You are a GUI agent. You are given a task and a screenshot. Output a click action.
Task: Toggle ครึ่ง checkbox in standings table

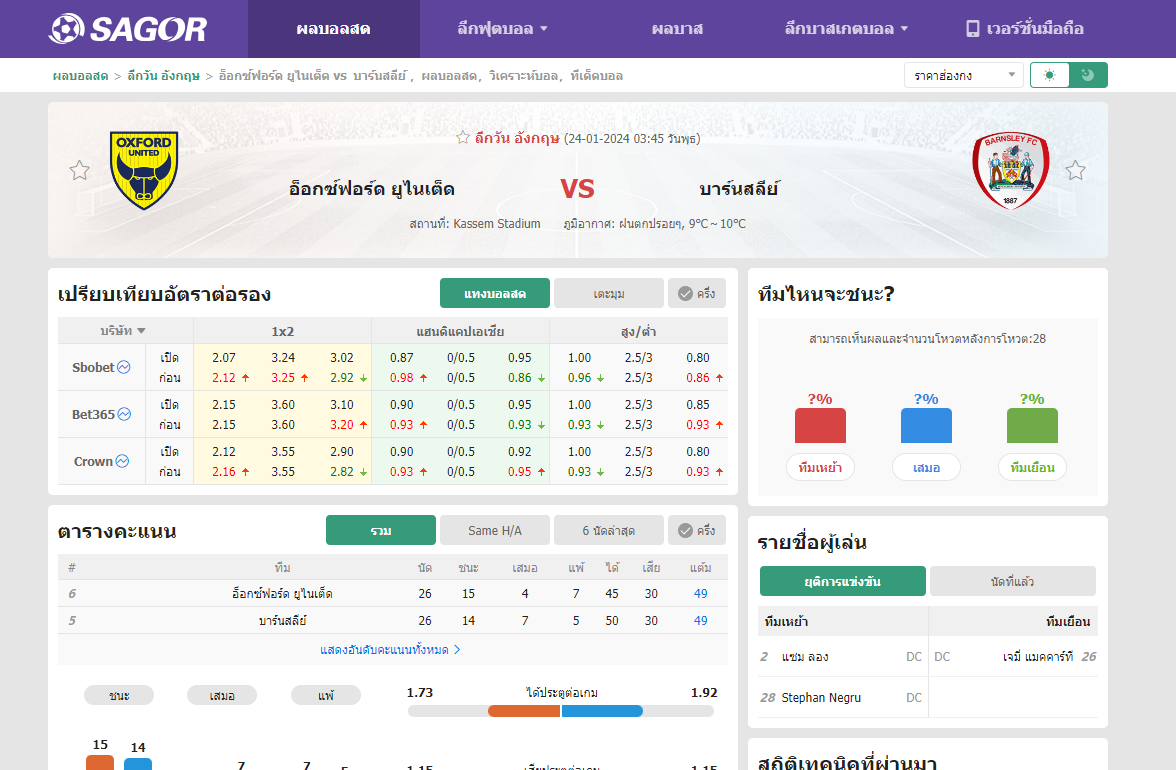coord(697,530)
